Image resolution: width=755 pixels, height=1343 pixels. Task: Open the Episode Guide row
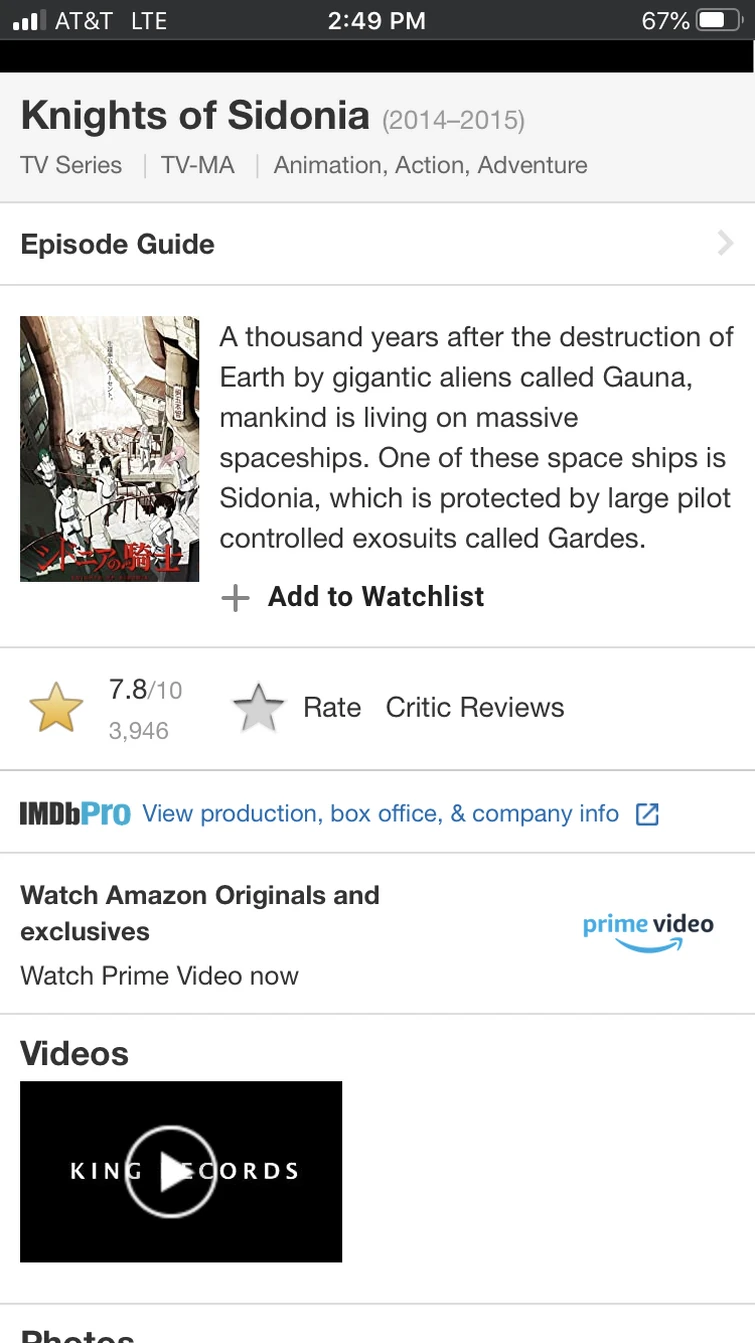point(377,244)
